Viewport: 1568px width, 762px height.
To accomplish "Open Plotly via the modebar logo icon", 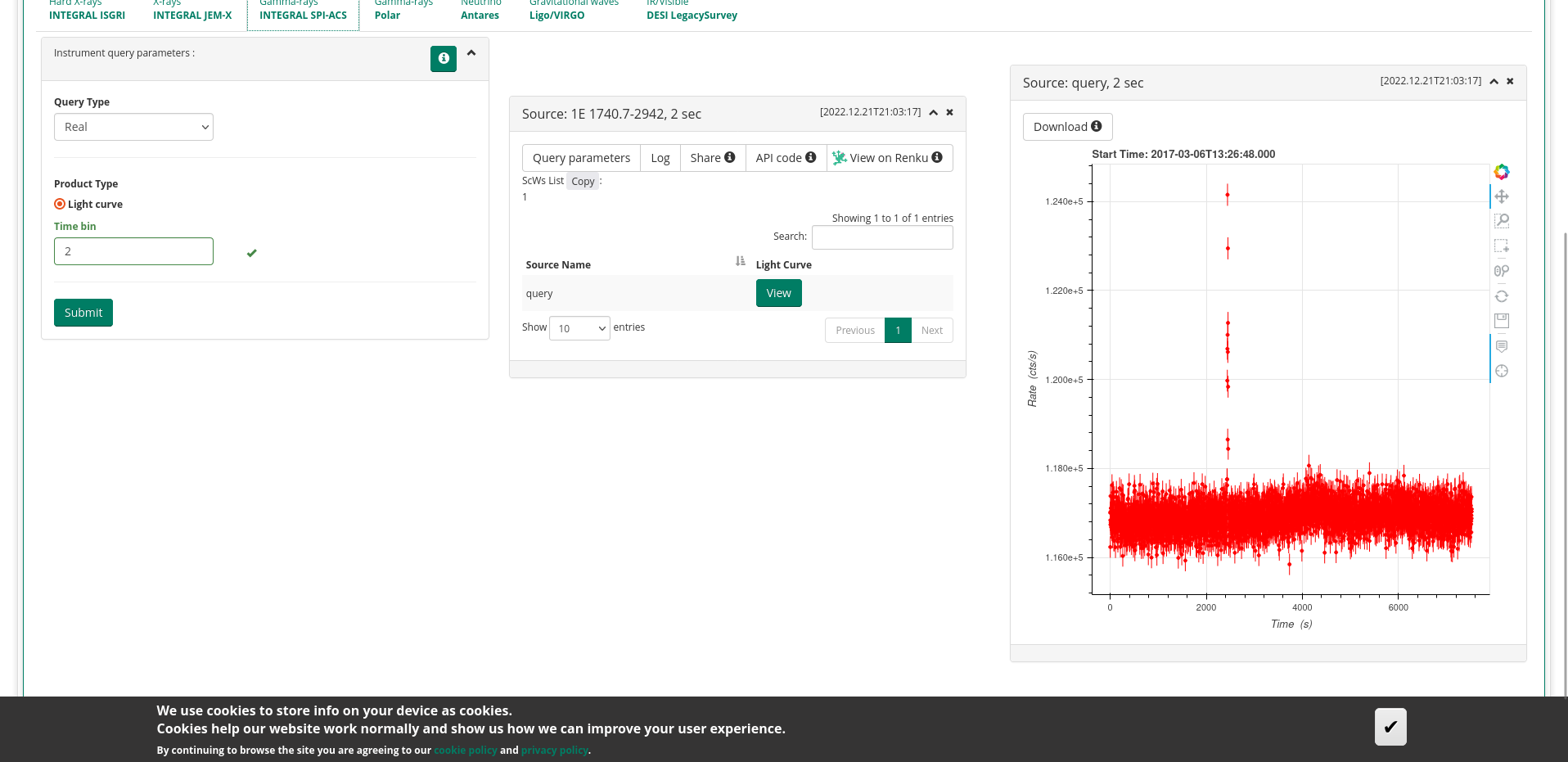I will point(1503,172).
